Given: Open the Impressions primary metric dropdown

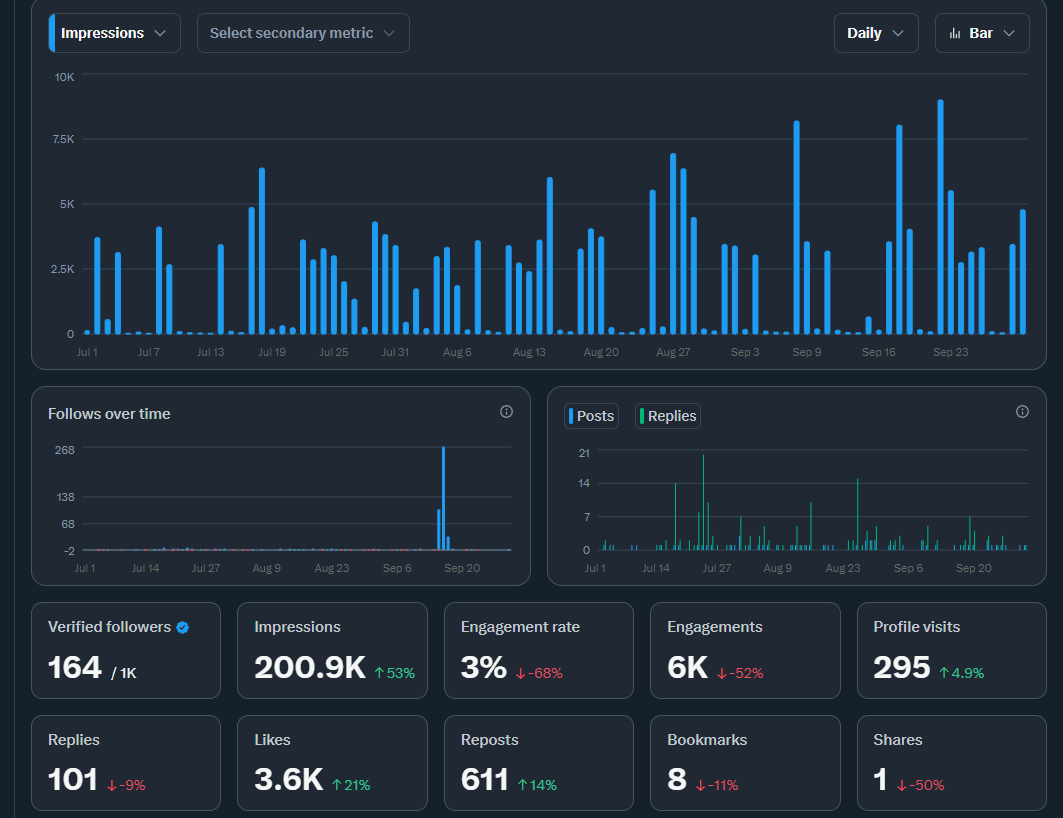Looking at the screenshot, I should pos(115,33).
